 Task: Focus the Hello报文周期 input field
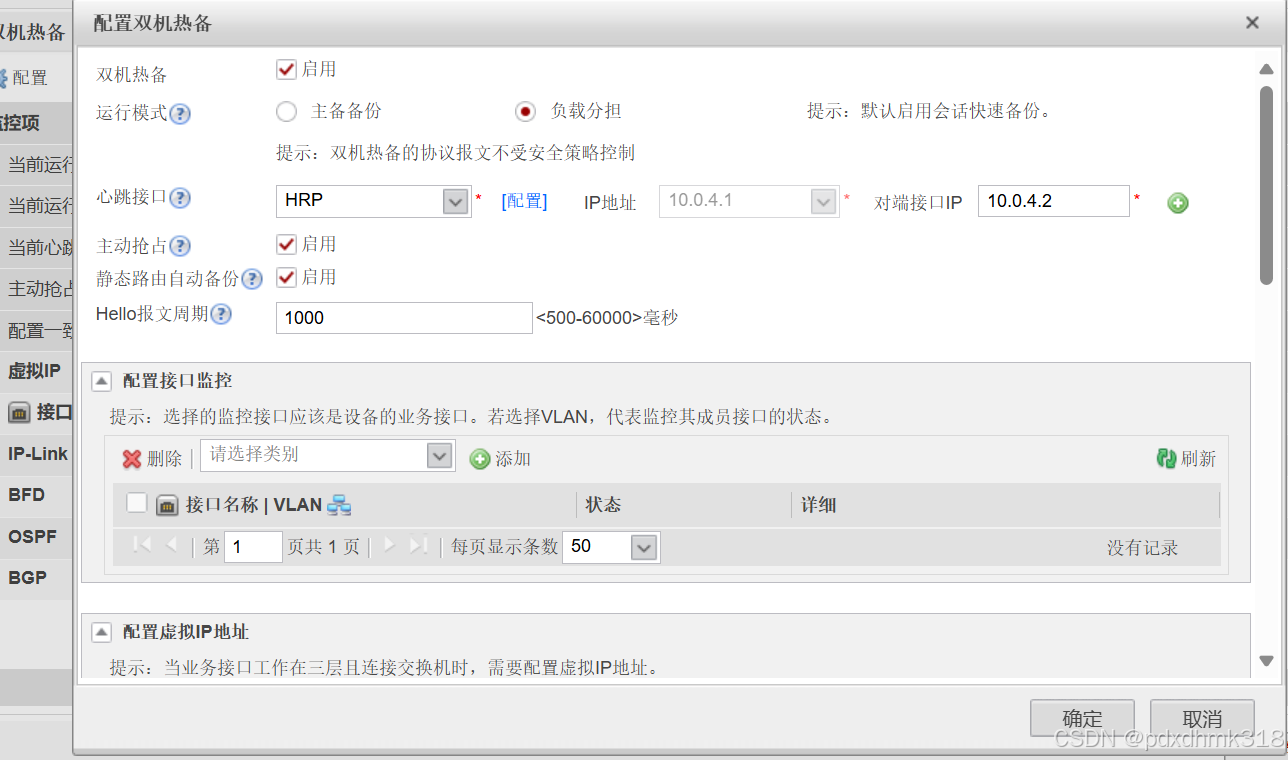click(404, 318)
